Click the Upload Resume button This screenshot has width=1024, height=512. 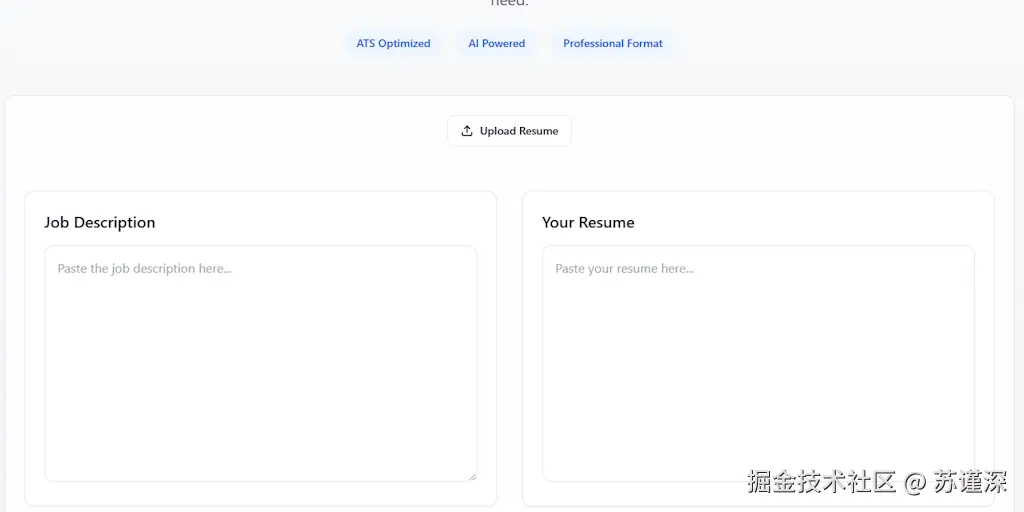pyautogui.click(x=509, y=131)
